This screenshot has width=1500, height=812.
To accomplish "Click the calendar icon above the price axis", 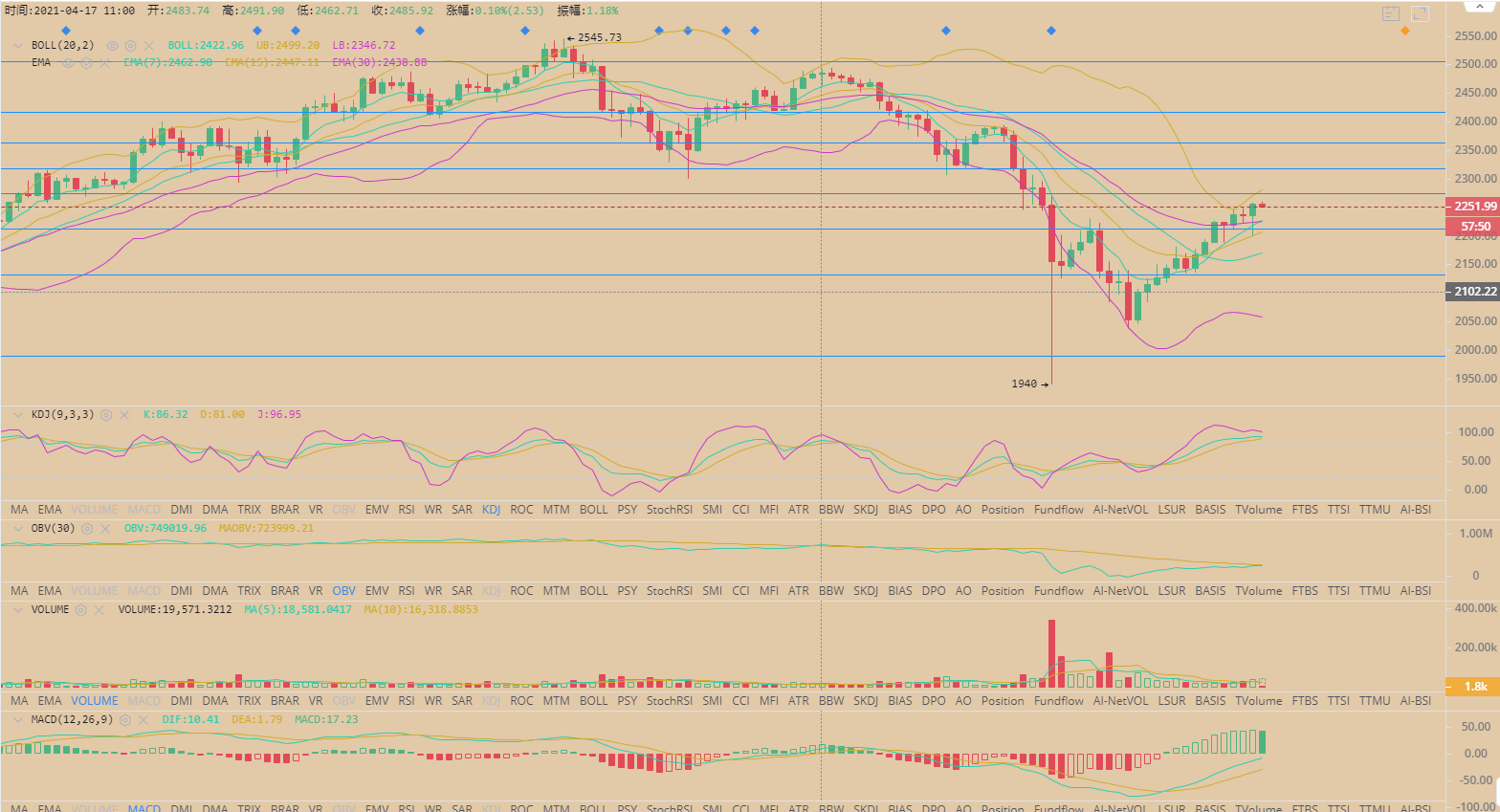I will 1391,13.
